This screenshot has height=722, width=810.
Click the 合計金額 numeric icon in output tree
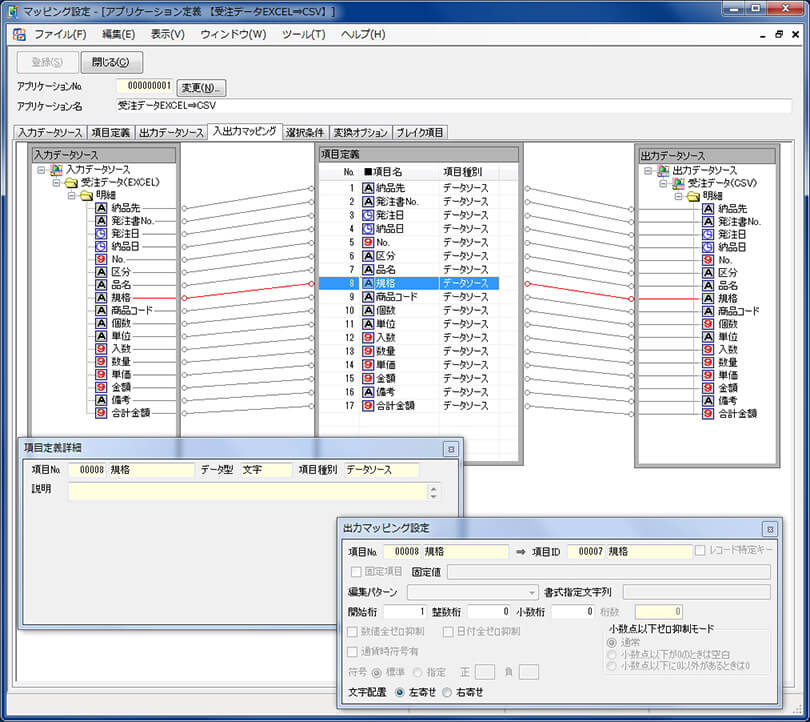[708, 412]
